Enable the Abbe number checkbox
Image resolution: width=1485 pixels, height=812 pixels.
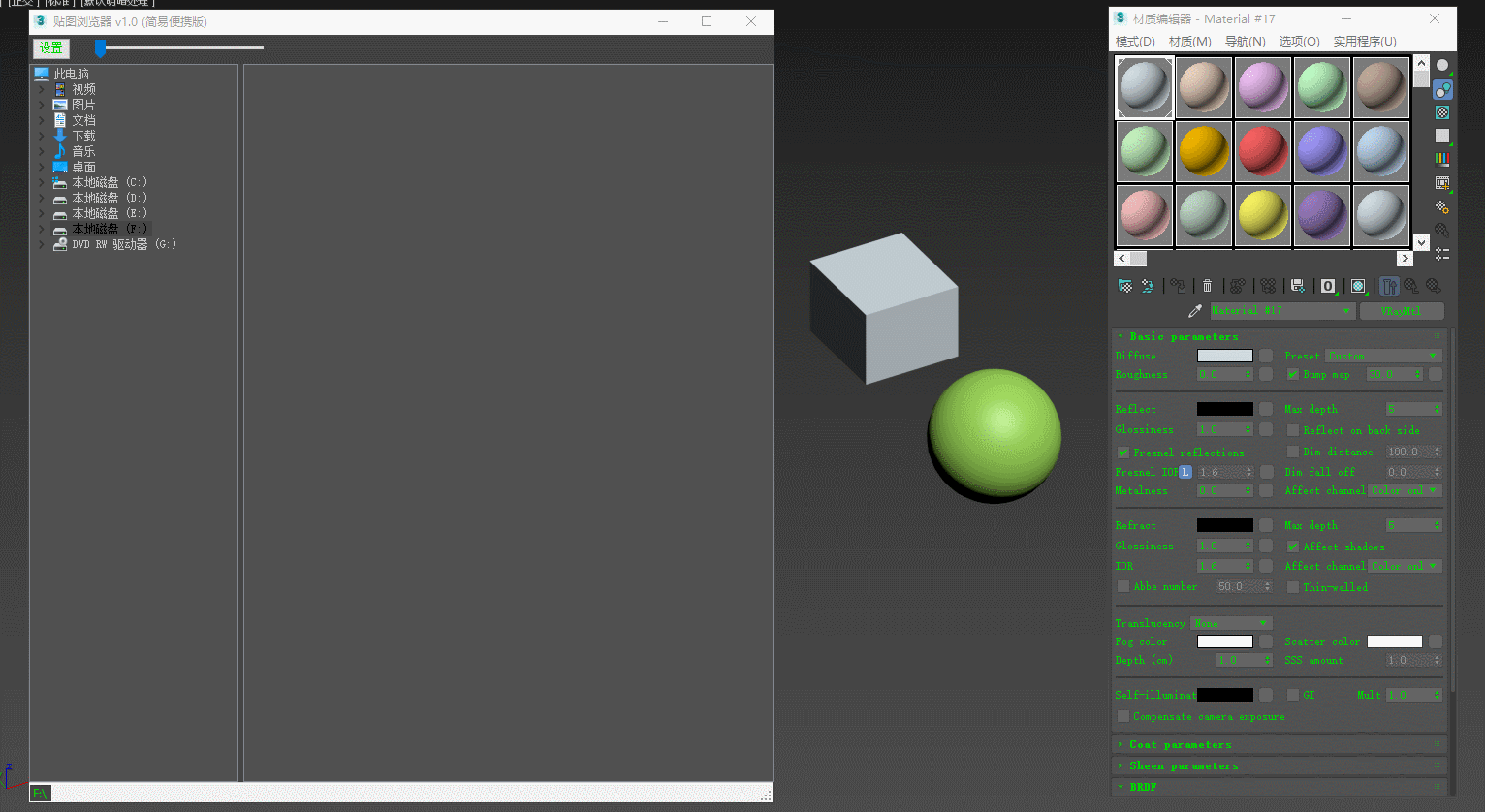(x=1122, y=586)
